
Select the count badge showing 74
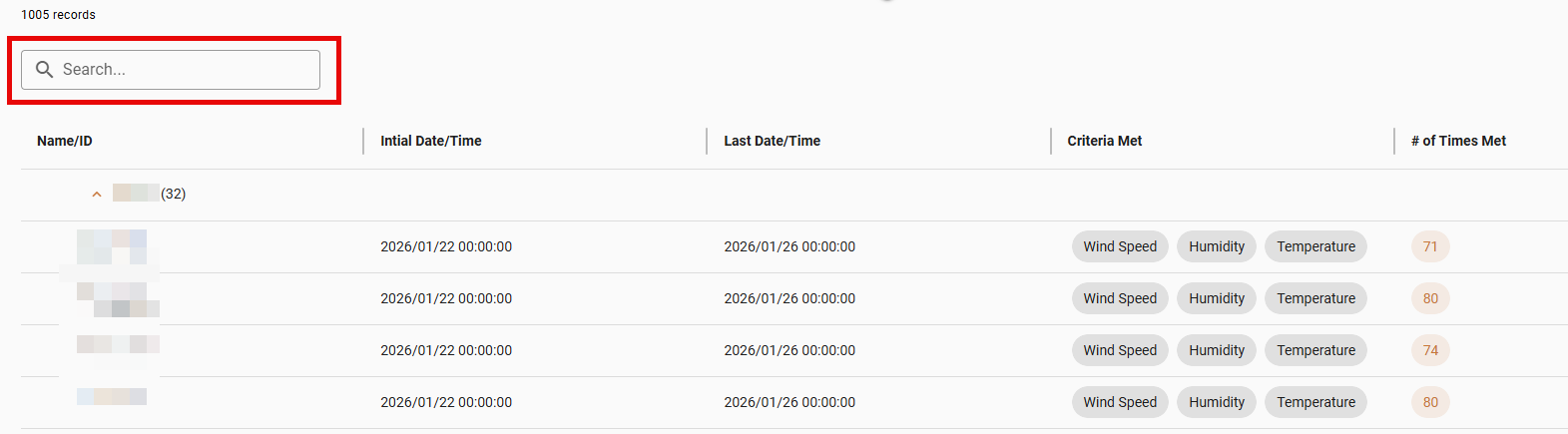pyautogui.click(x=1430, y=350)
